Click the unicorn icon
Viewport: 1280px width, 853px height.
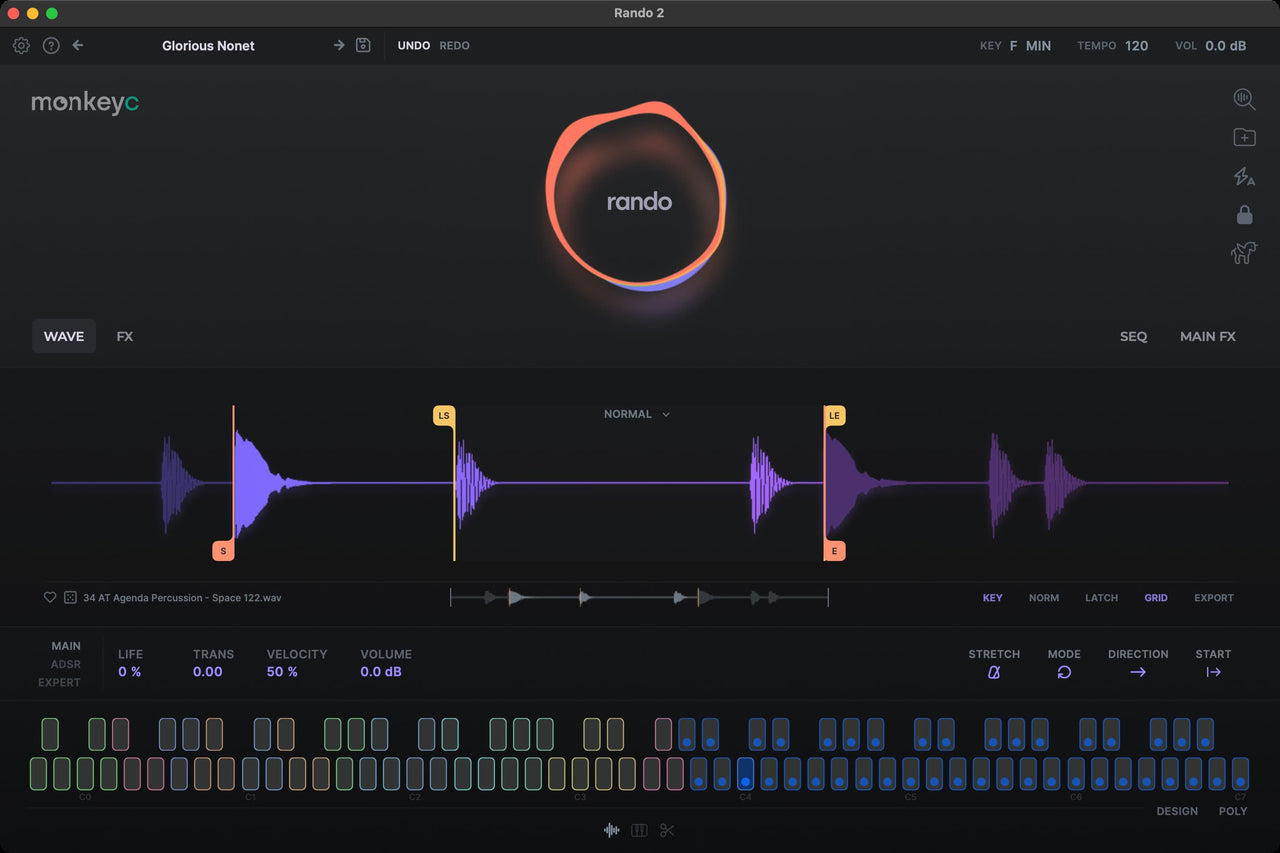pos(1244,253)
